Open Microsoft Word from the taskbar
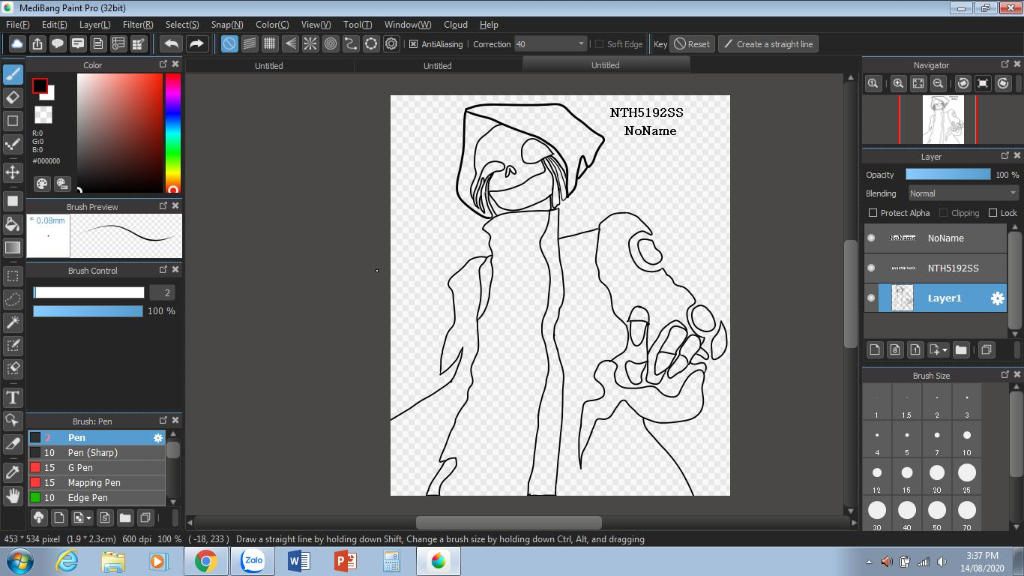The height and width of the screenshot is (576, 1024). [x=299, y=562]
